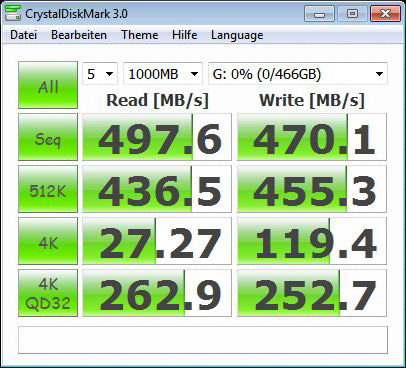
Task: Open the Theme menu
Action: [x=140, y=35]
